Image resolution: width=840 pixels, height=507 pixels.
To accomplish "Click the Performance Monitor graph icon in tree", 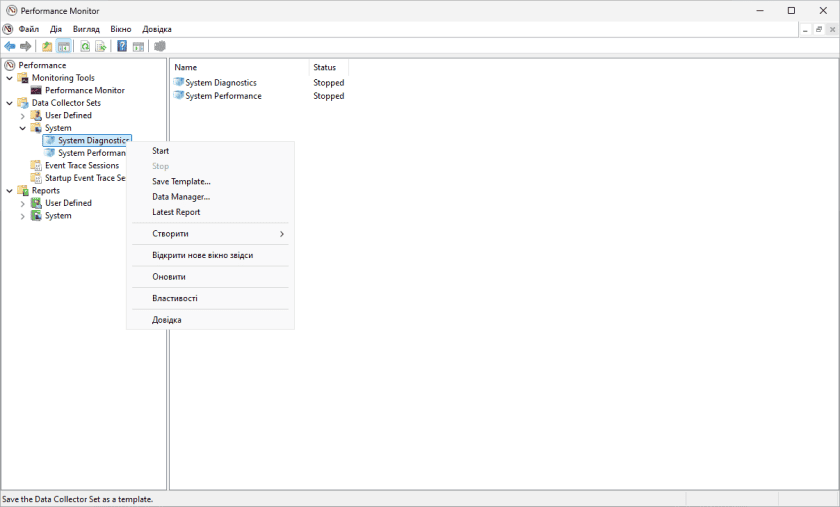I will tap(36, 90).
